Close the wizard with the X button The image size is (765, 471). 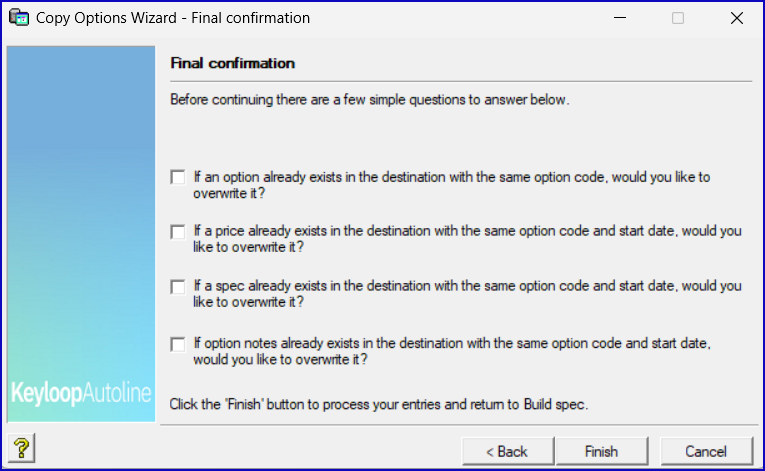tap(737, 18)
